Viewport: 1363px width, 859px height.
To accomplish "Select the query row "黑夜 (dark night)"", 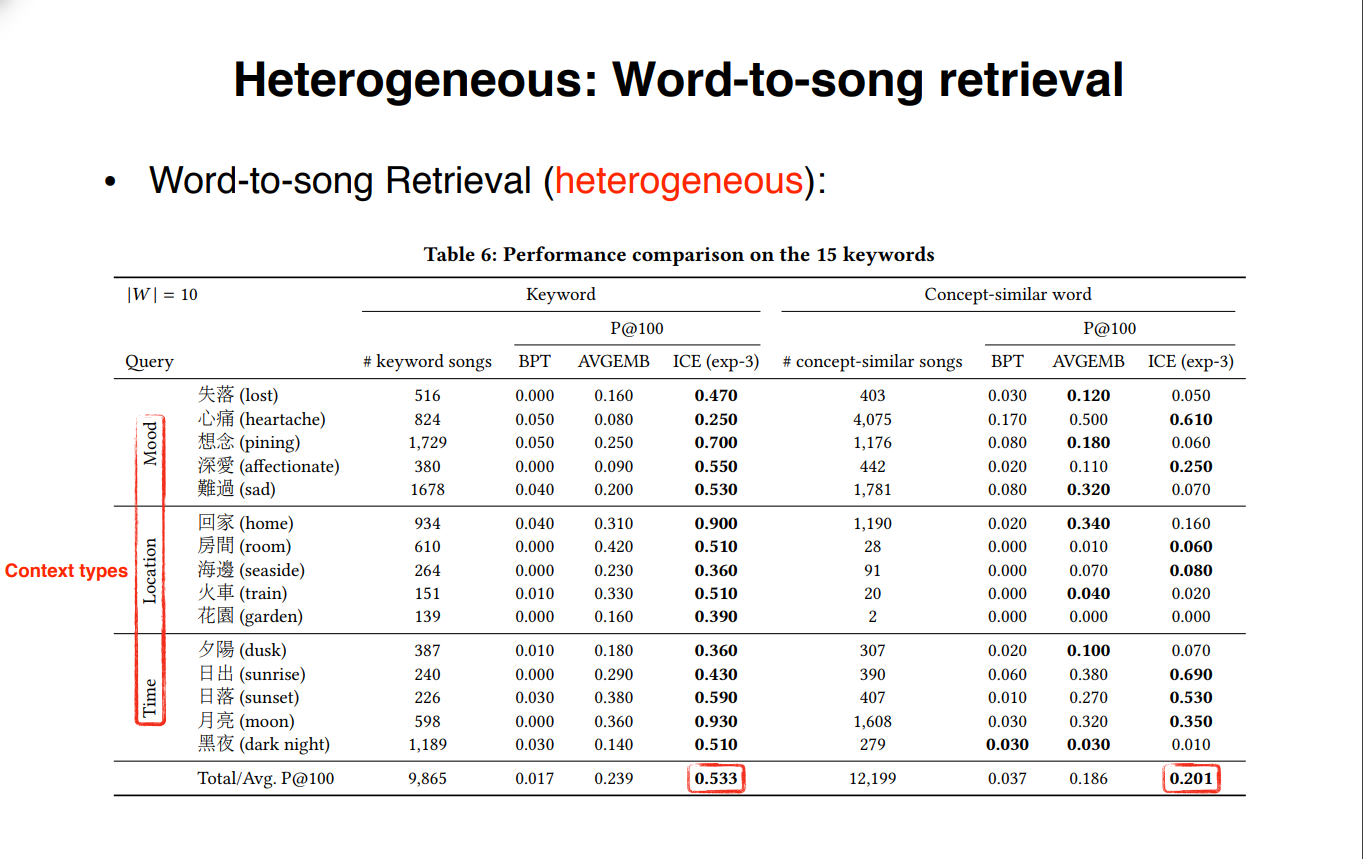I will [264, 744].
